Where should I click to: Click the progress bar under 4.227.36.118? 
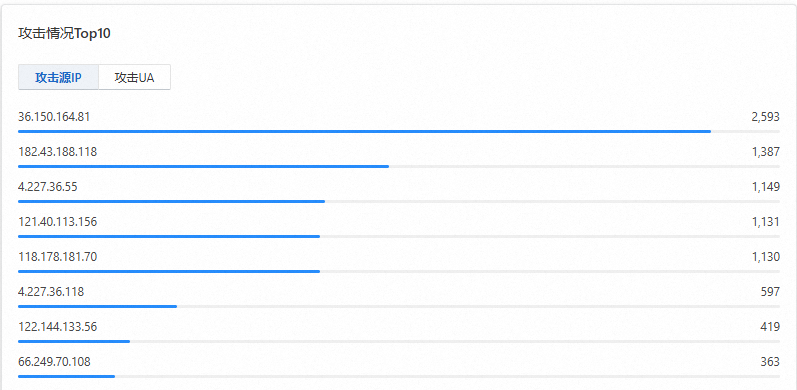click(398, 307)
